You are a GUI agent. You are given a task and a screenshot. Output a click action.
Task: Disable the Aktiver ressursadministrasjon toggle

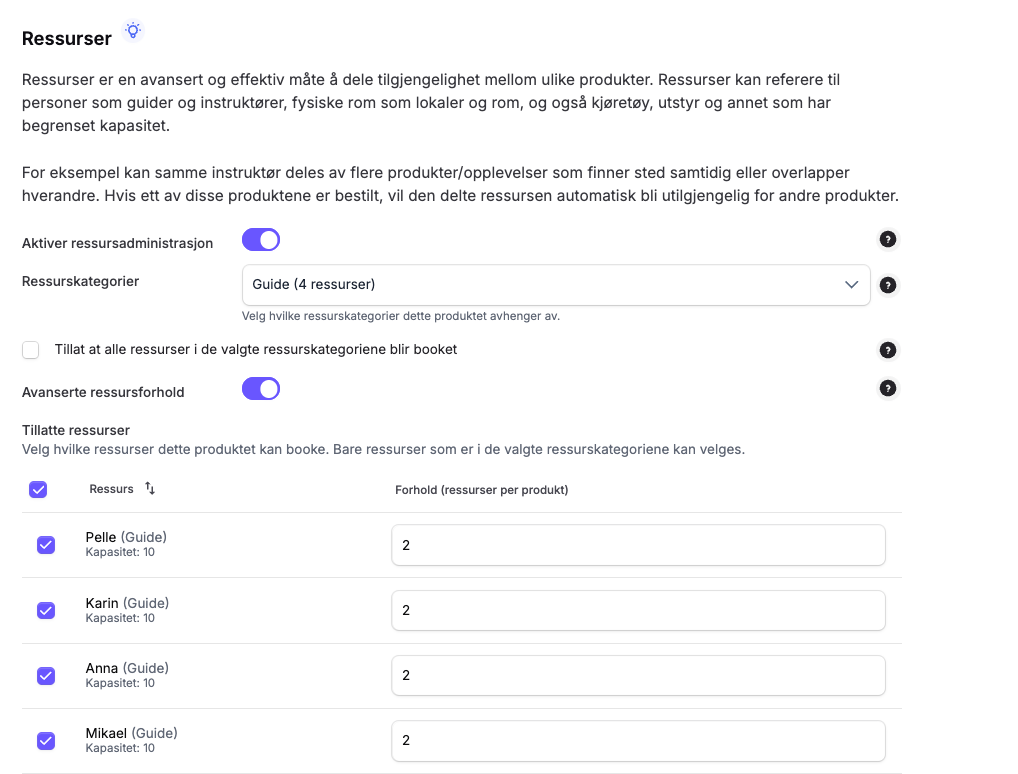(261, 240)
